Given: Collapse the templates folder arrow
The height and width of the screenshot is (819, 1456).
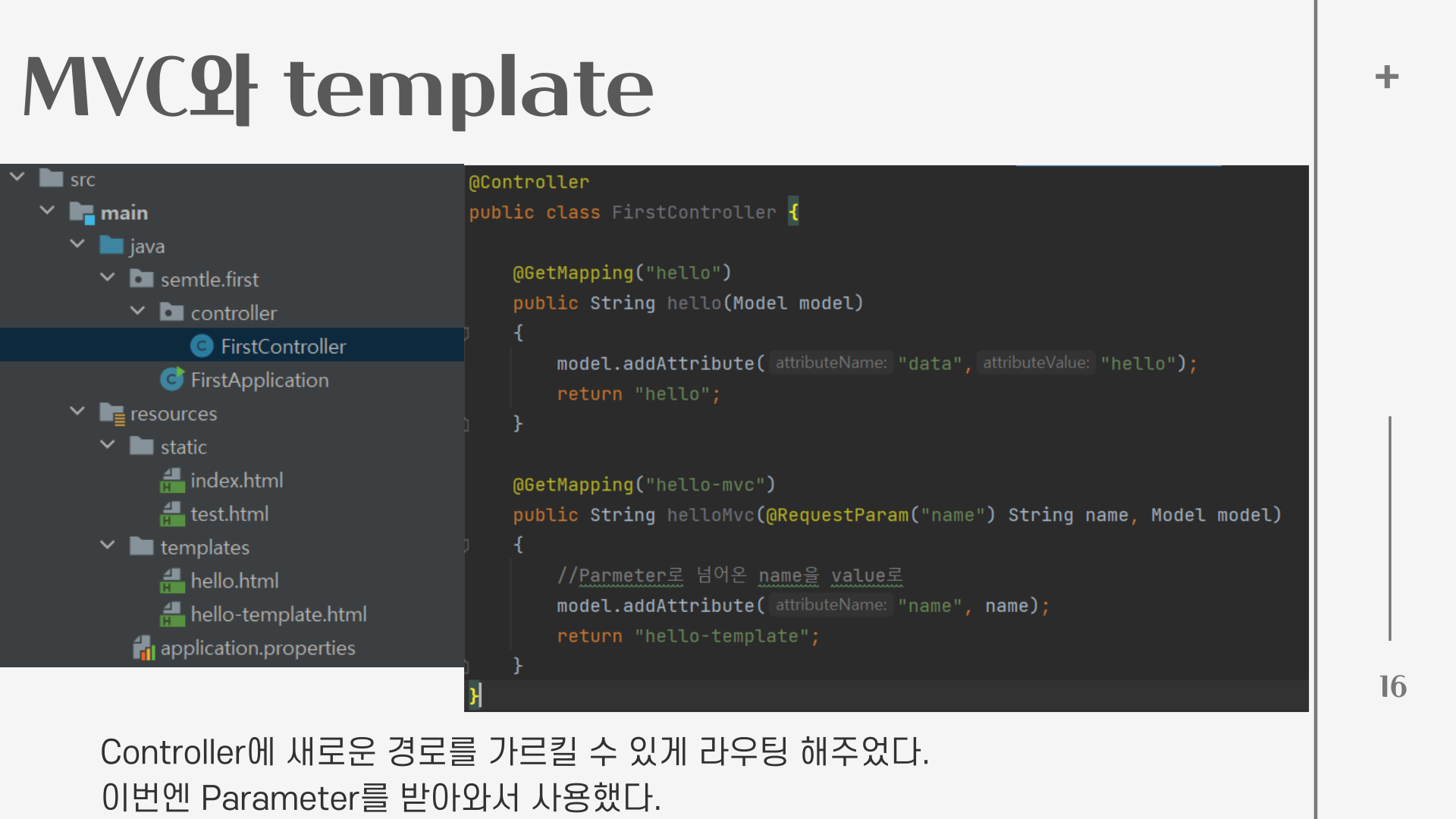Looking at the screenshot, I should [x=108, y=545].
